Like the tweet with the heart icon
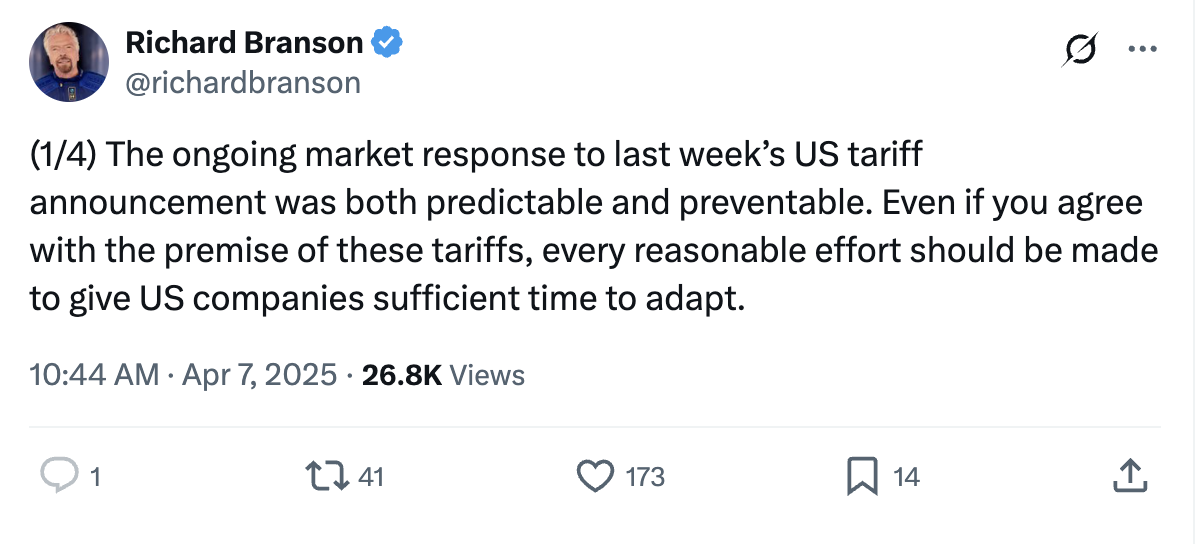The image size is (1196, 544). coord(595,477)
